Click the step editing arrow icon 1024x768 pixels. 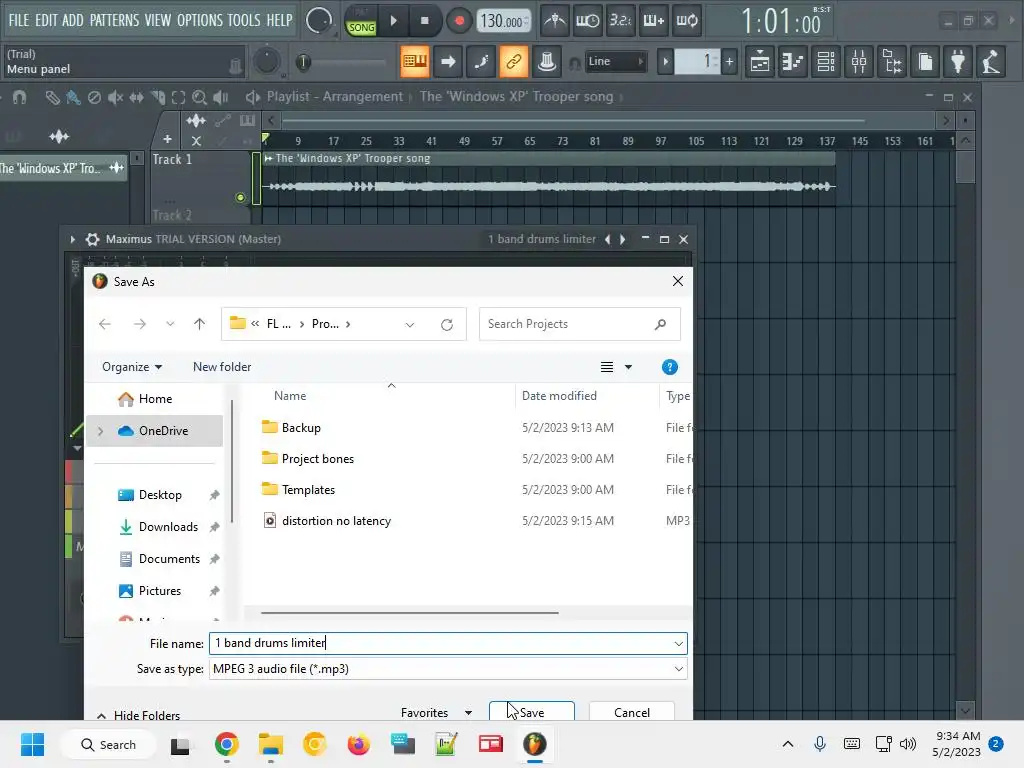448,62
